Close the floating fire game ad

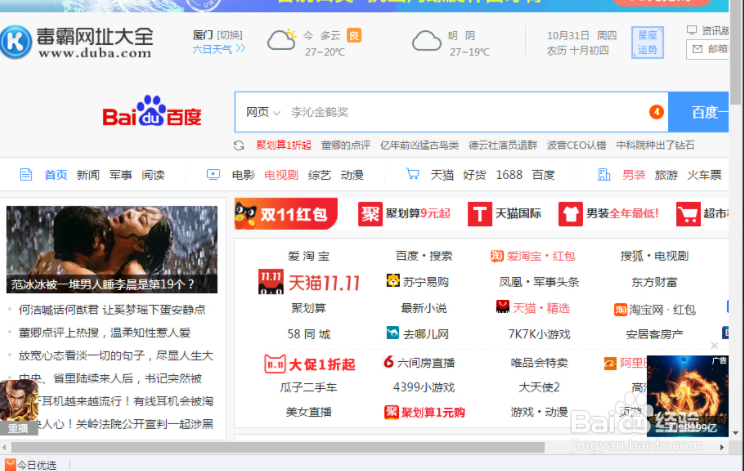714,346
